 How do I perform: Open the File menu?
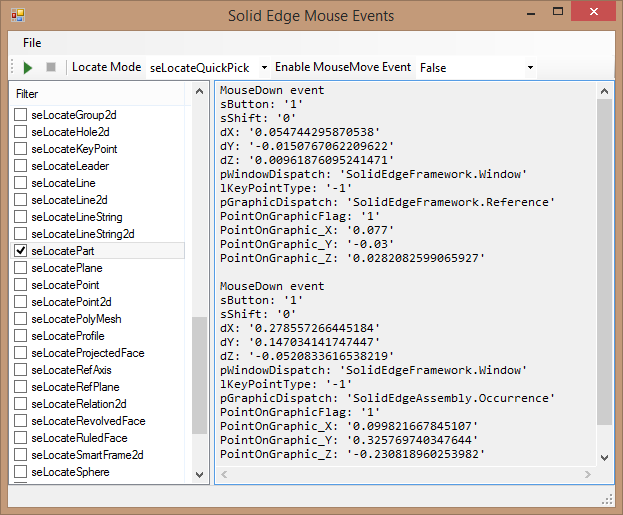pyautogui.click(x=32, y=43)
